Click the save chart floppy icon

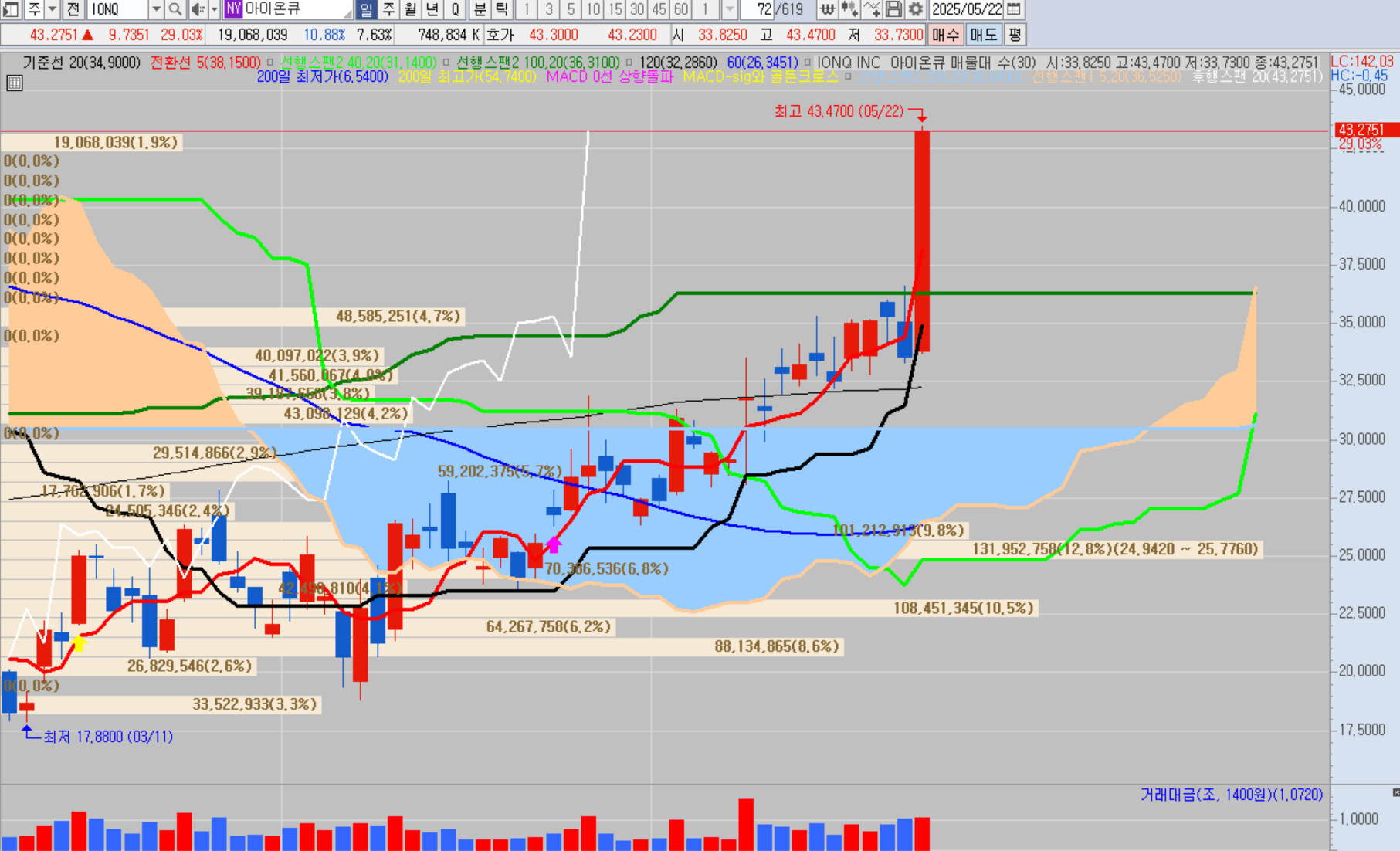point(893,9)
